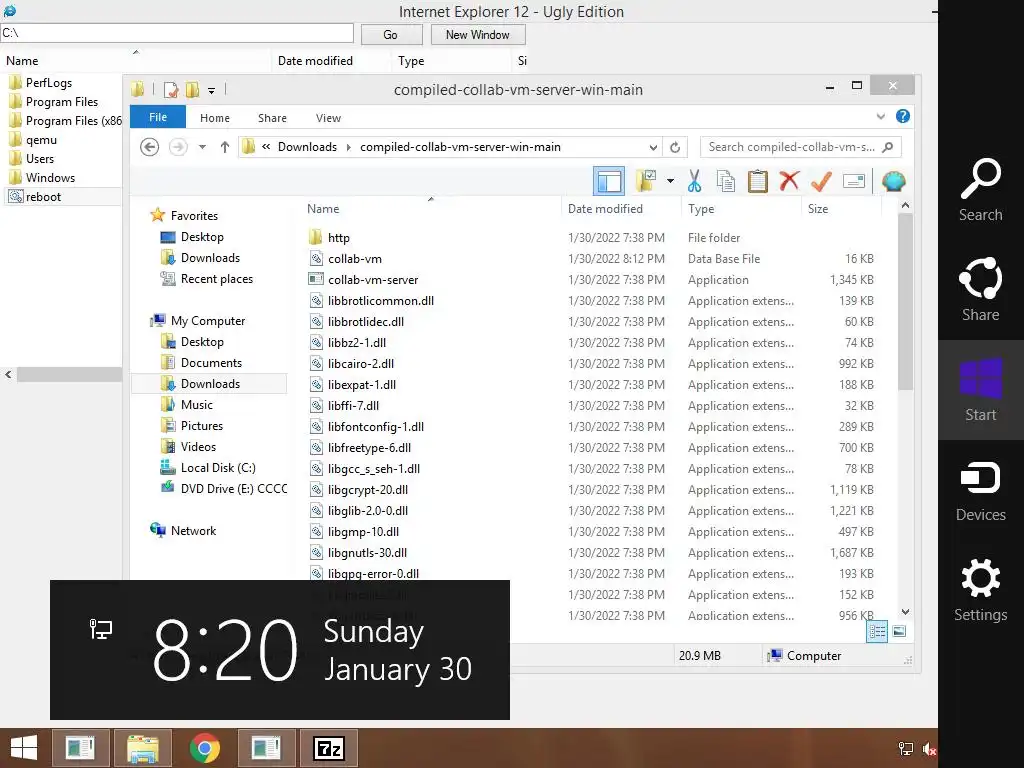Image resolution: width=1024 pixels, height=768 pixels.
Task: Refresh the current folder view
Action: click(675, 147)
